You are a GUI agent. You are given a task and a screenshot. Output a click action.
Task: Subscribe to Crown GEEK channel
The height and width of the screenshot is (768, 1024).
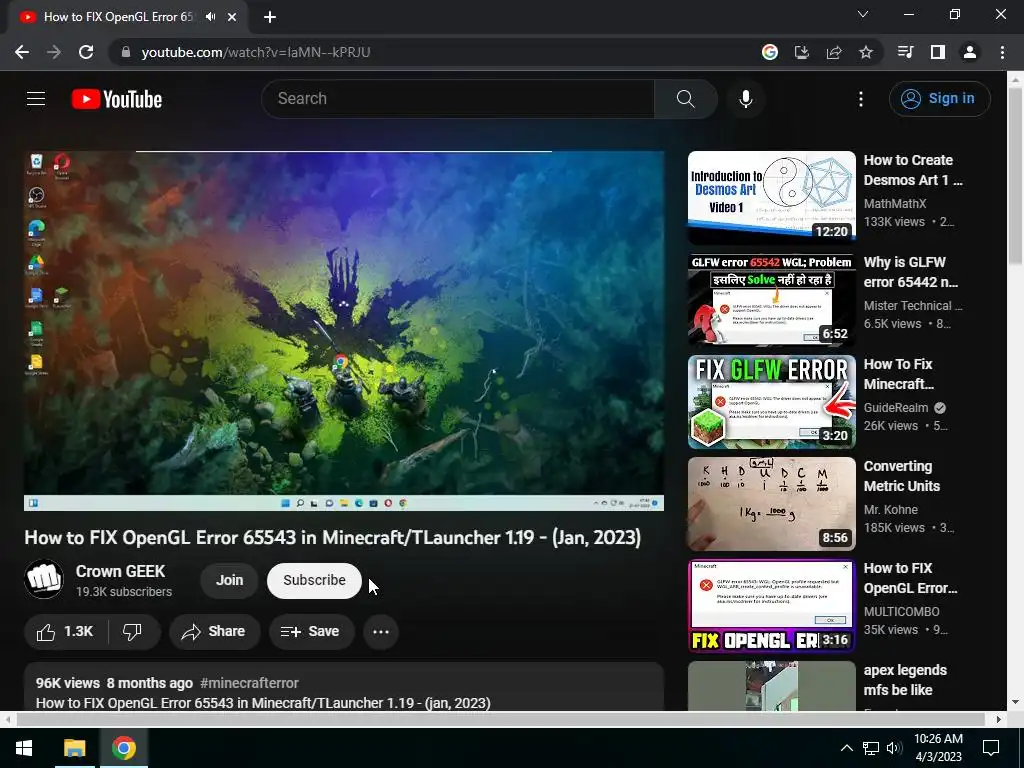[314, 581]
